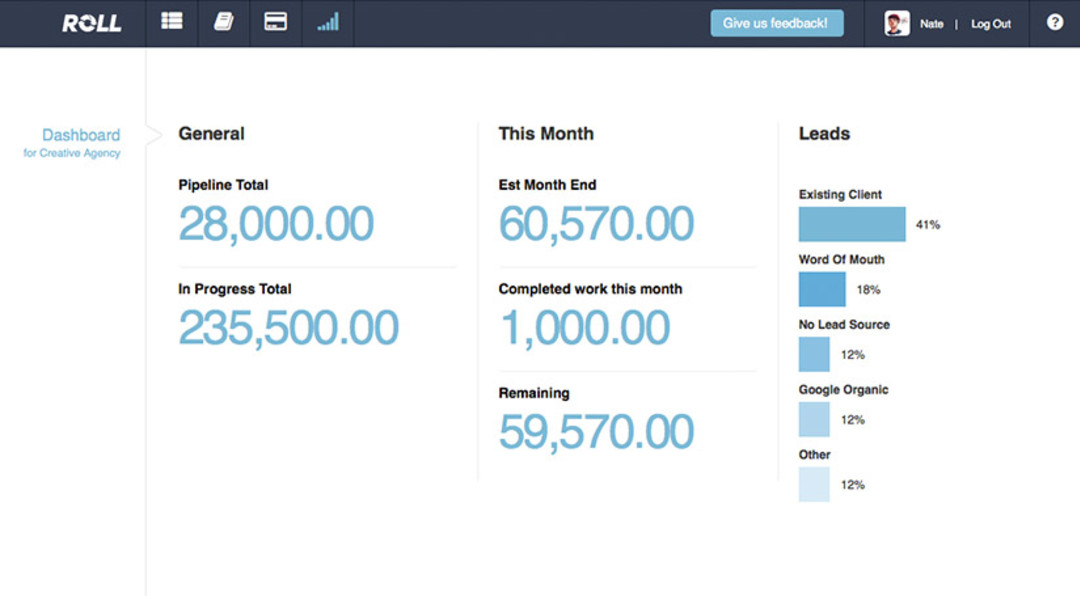
Task: Click the Existing Client label
Action: click(x=840, y=194)
